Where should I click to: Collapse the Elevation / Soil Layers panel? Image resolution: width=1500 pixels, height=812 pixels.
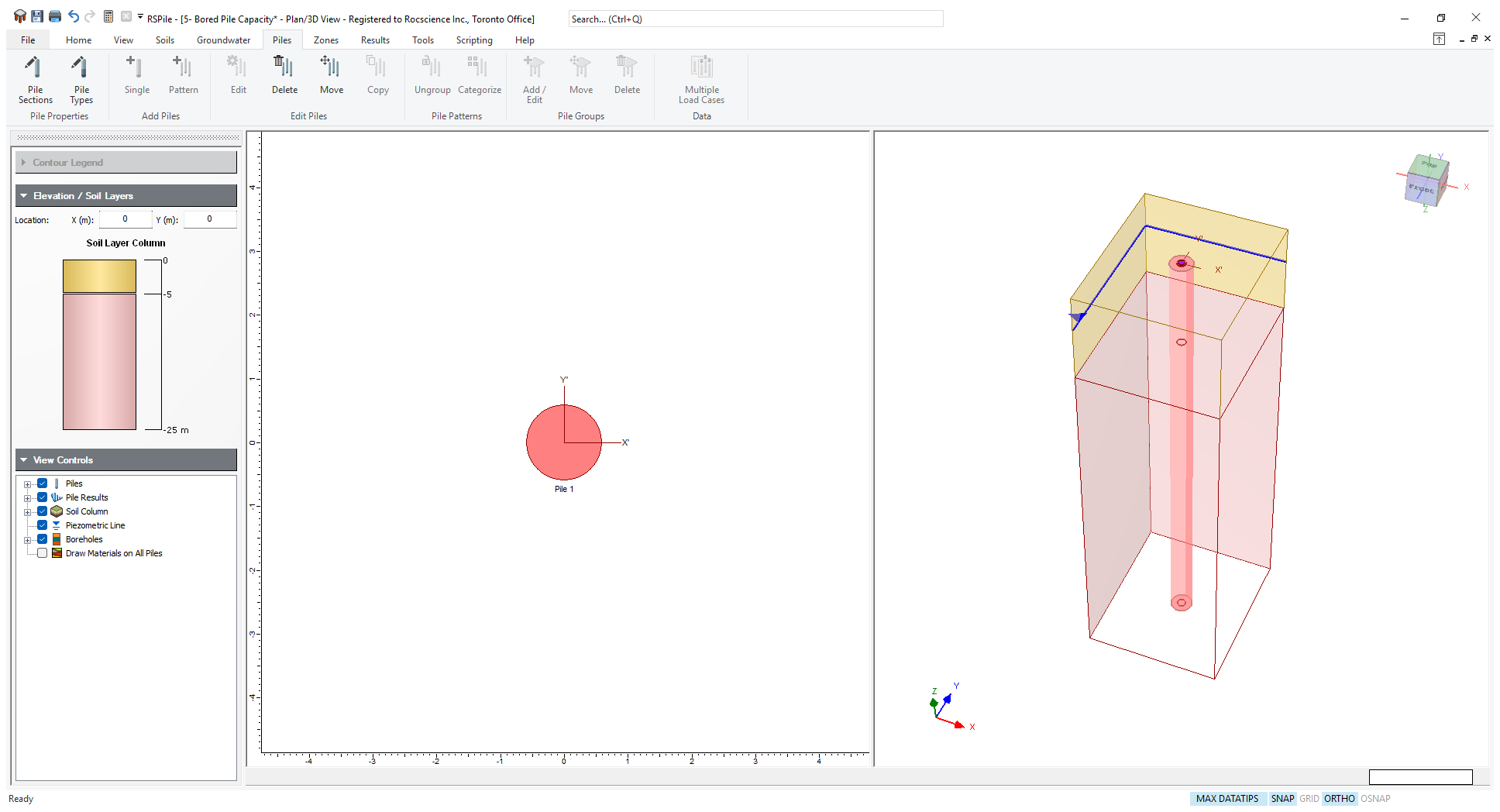click(24, 196)
